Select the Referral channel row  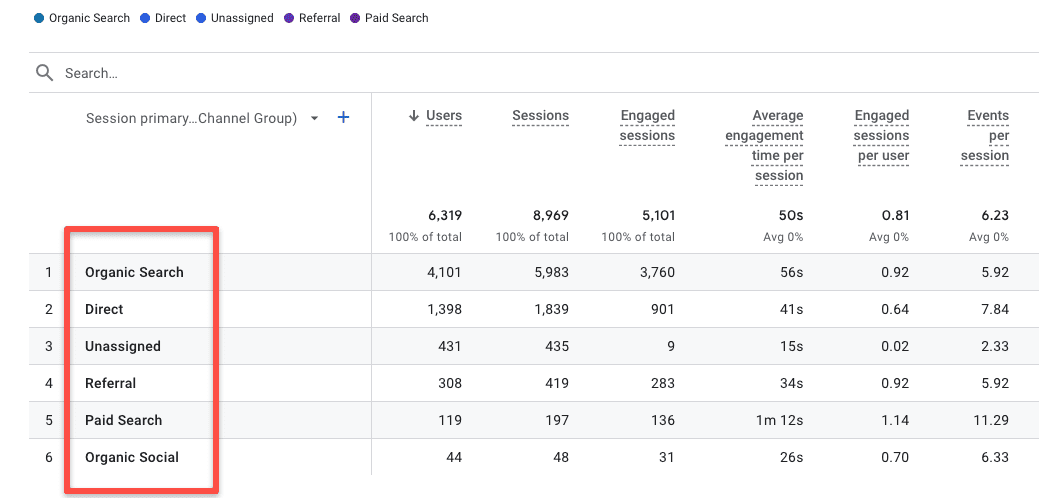tap(110, 383)
